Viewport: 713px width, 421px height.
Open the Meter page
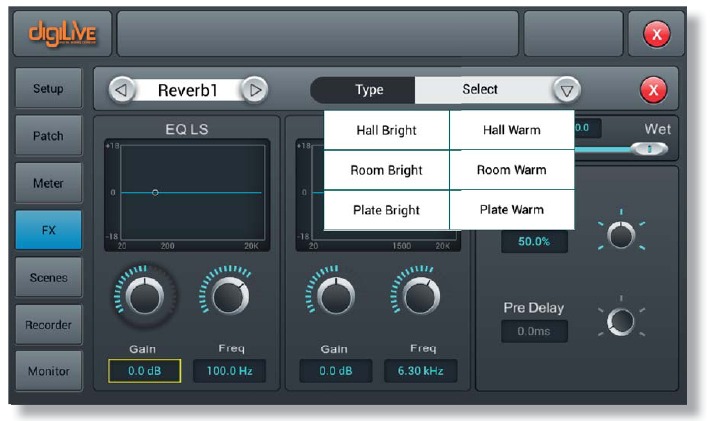(49, 183)
